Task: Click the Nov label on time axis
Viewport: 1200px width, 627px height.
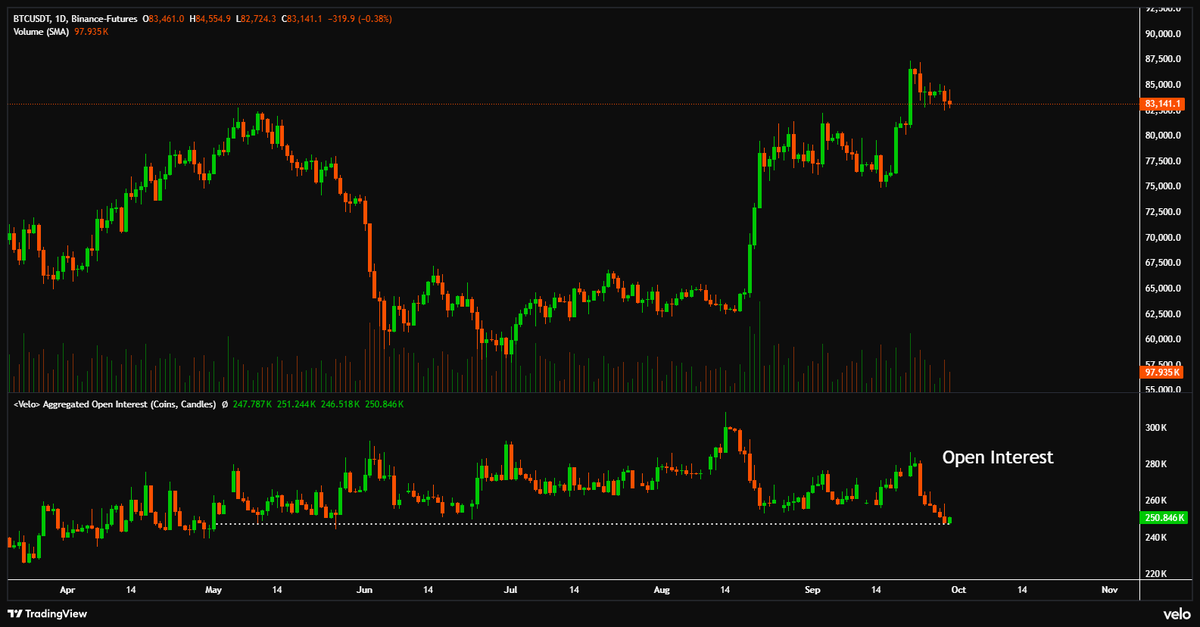Action: [x=1108, y=591]
